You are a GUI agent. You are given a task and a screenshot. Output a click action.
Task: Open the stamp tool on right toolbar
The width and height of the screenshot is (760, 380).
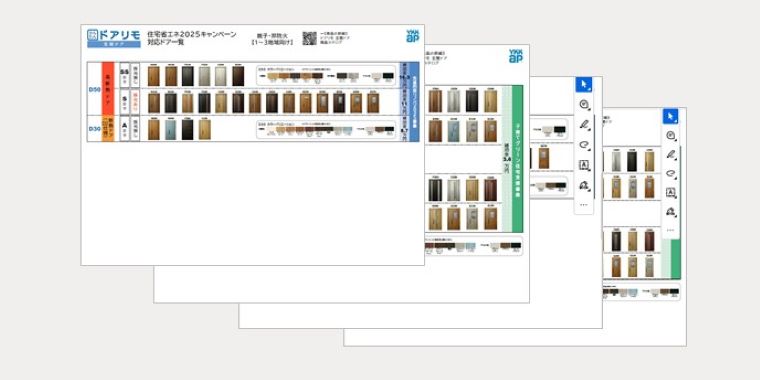pos(671,211)
